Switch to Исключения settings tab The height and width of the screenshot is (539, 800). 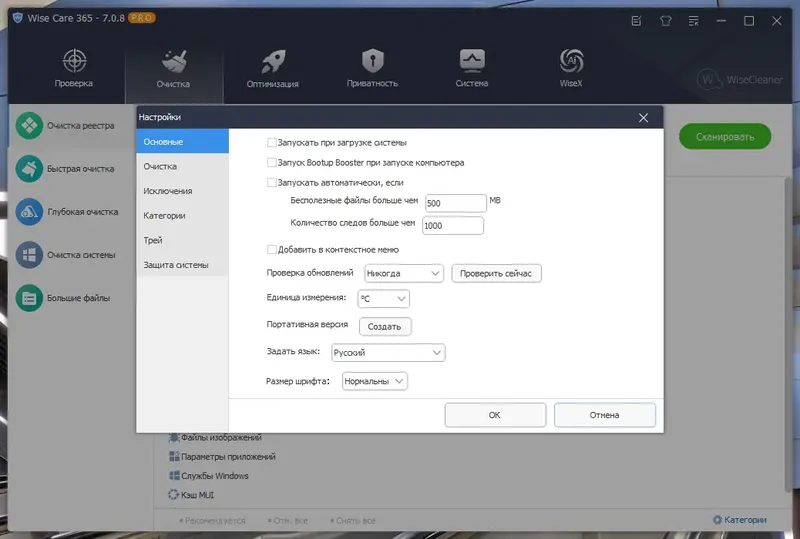[183, 191]
